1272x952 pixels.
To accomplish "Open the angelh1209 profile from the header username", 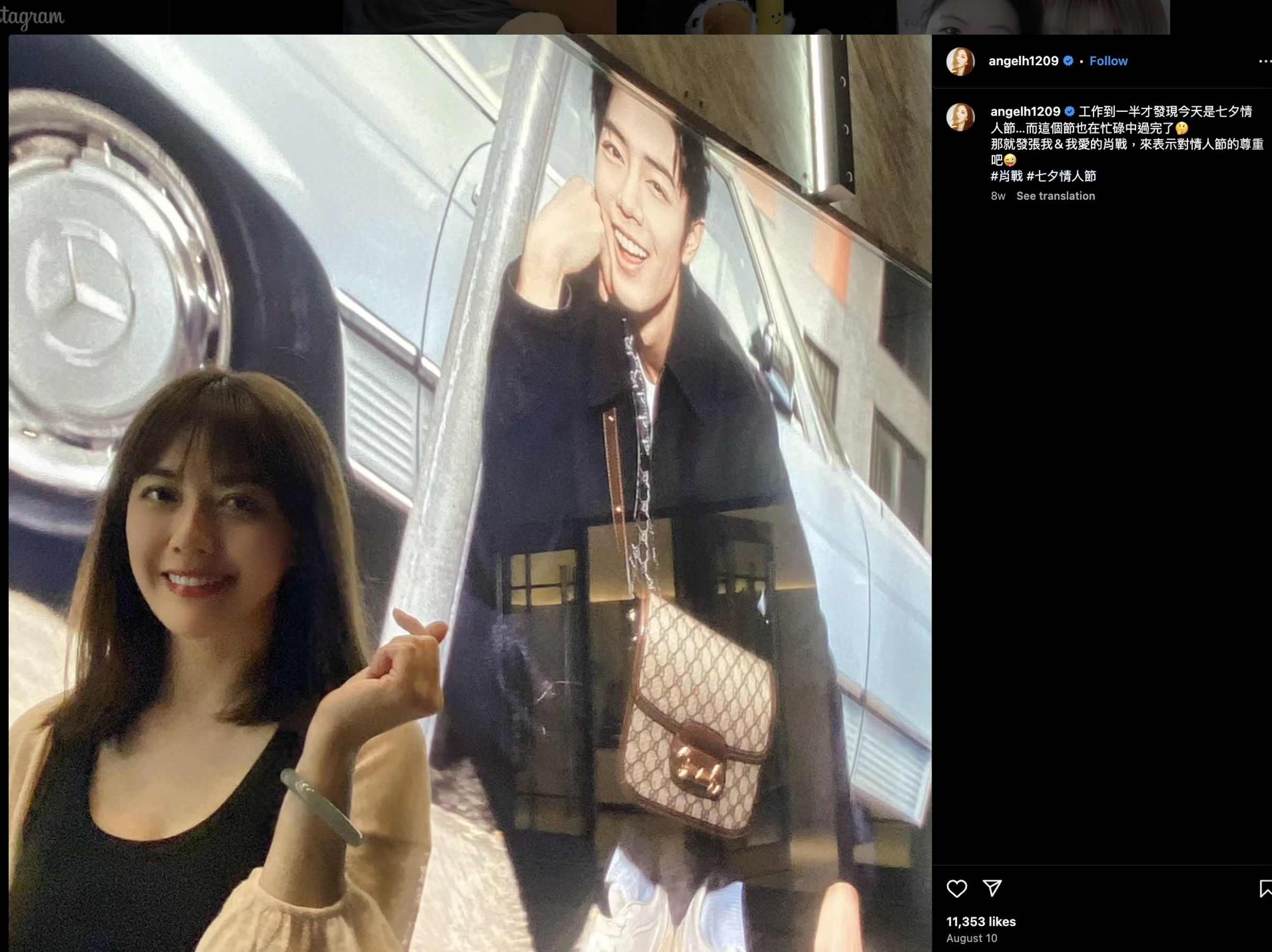I will pos(1023,61).
